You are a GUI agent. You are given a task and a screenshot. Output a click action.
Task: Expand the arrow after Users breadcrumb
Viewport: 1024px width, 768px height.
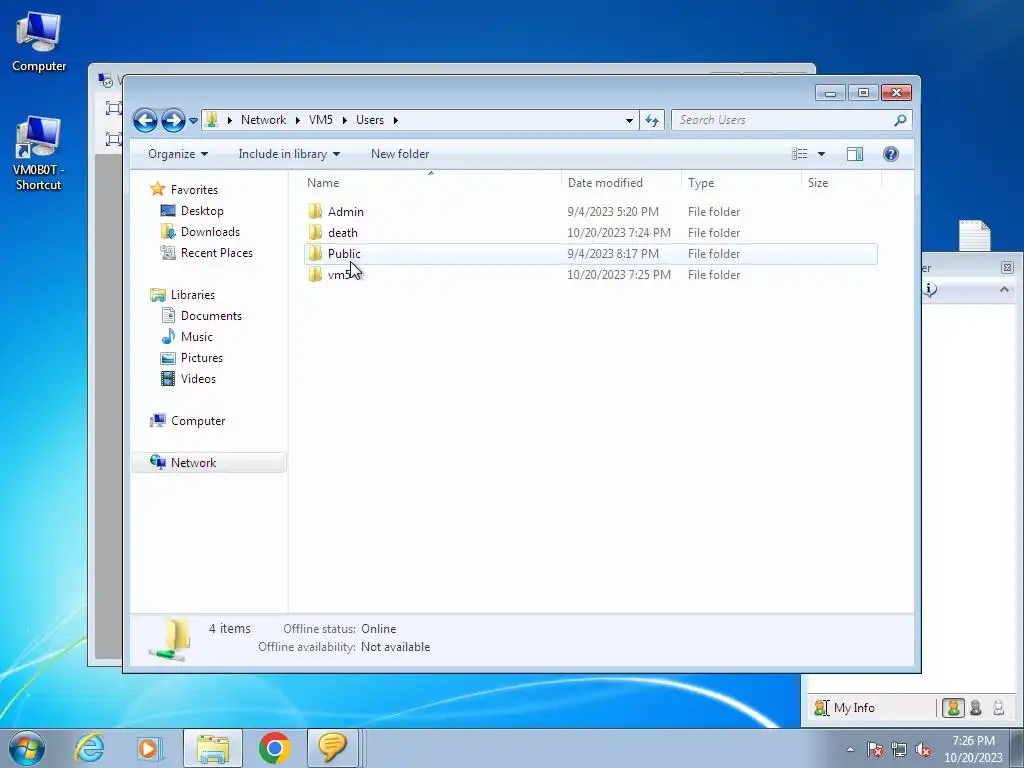(x=396, y=120)
